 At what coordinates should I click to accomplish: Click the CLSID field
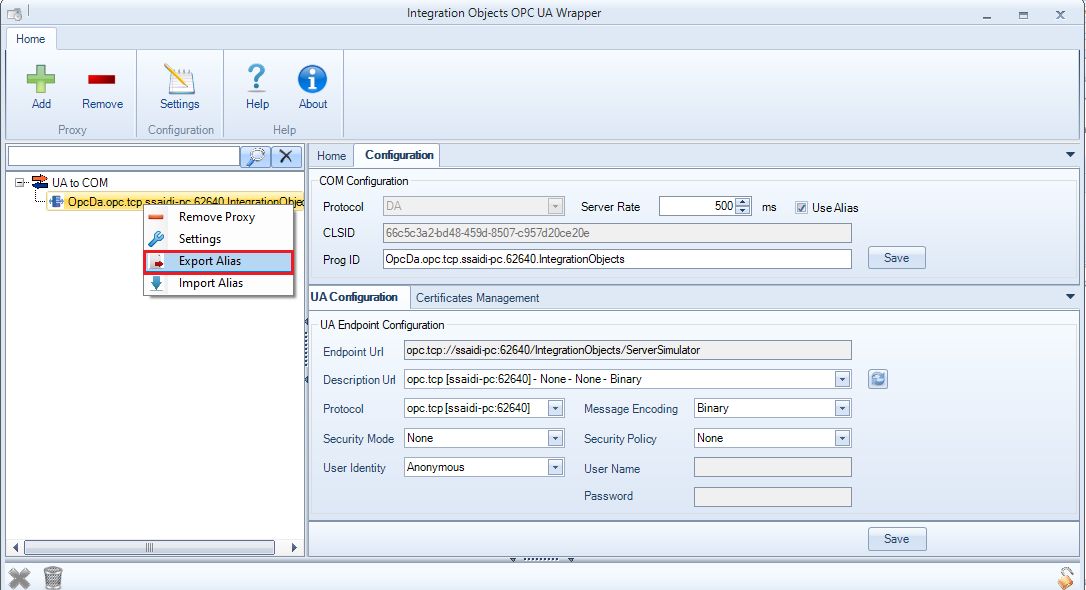616,233
